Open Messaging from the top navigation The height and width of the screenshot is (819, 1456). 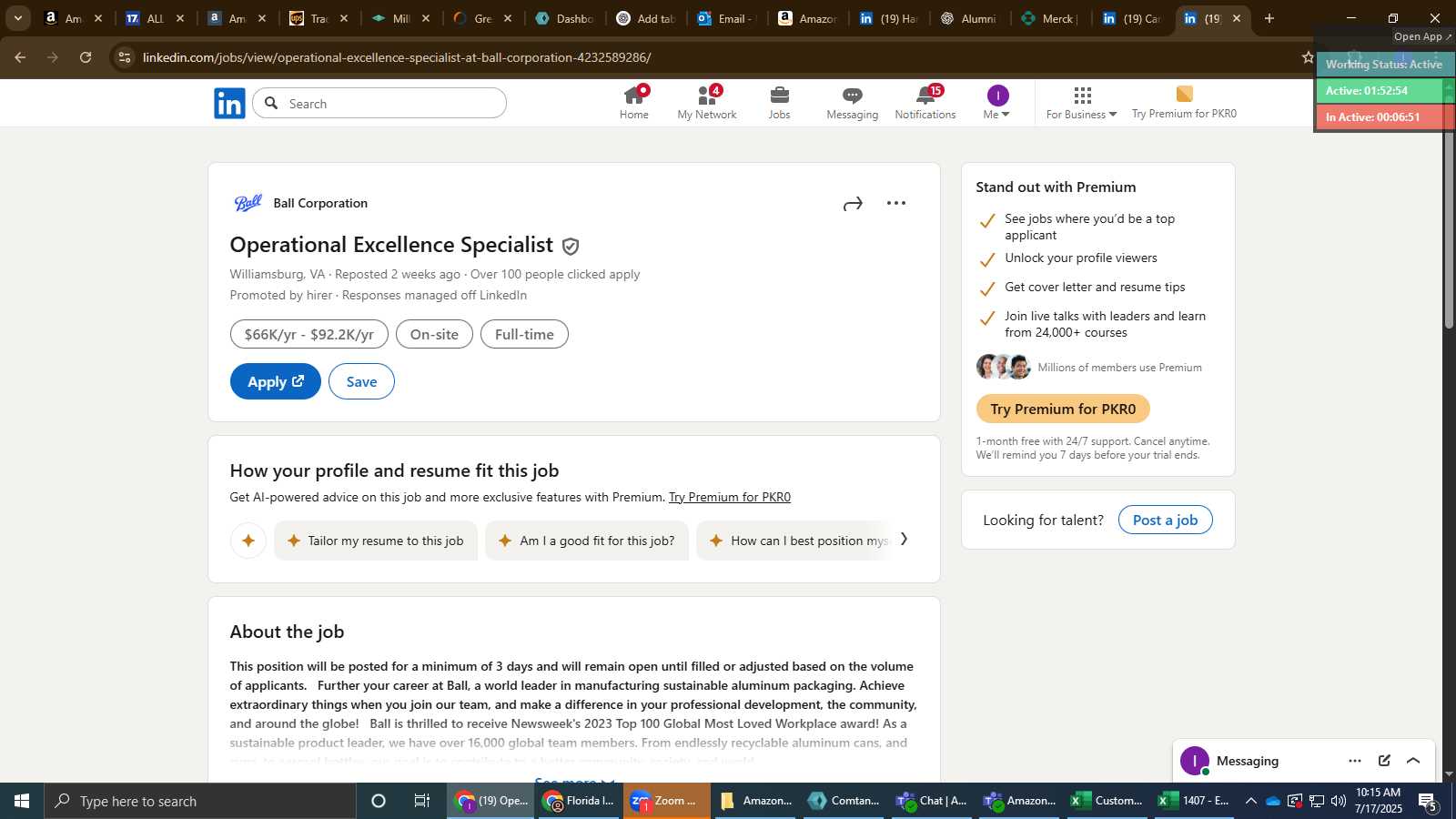pyautogui.click(x=852, y=103)
